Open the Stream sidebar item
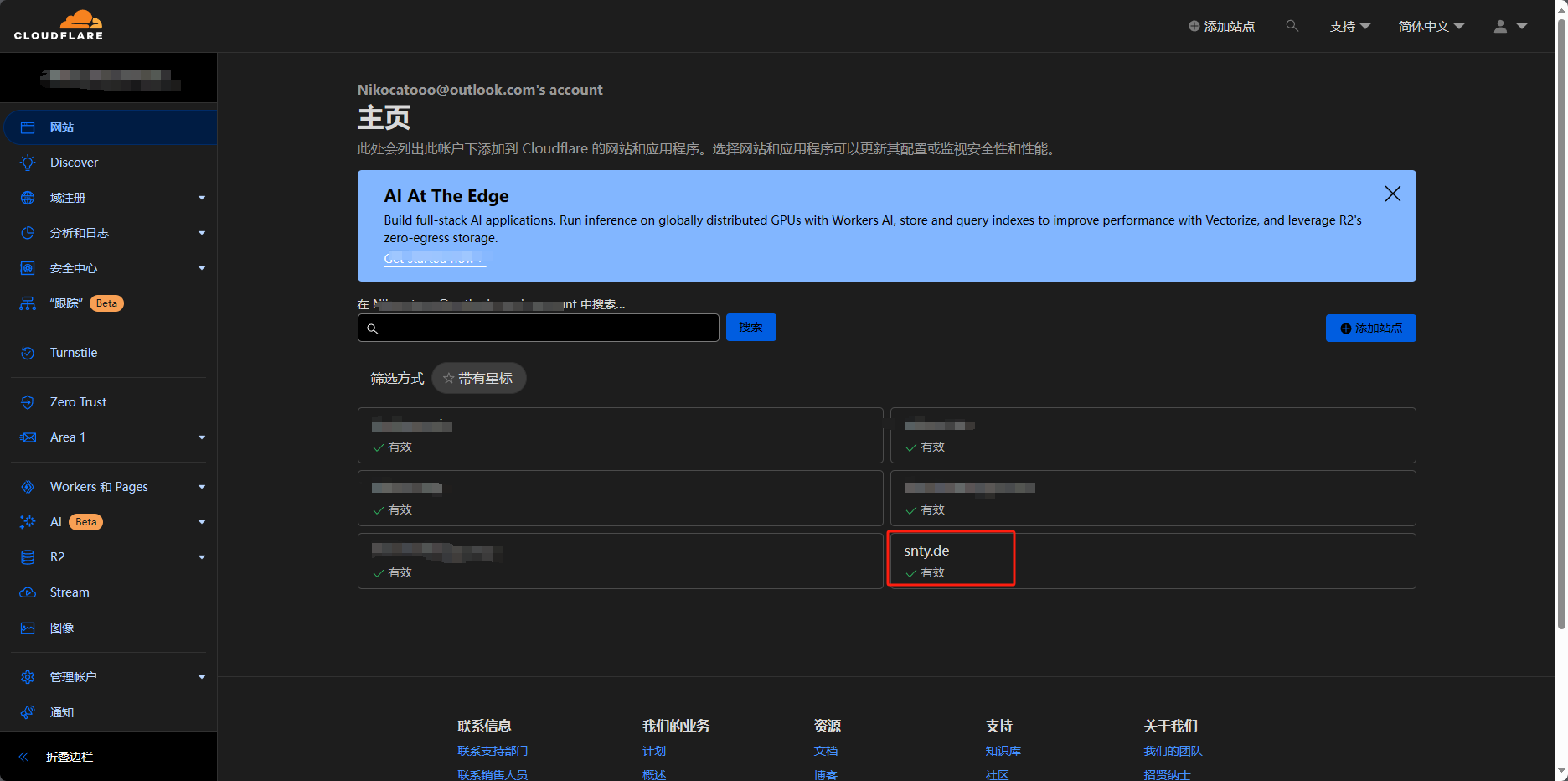Screen dimensions: 1568x781 (x=109, y=592)
